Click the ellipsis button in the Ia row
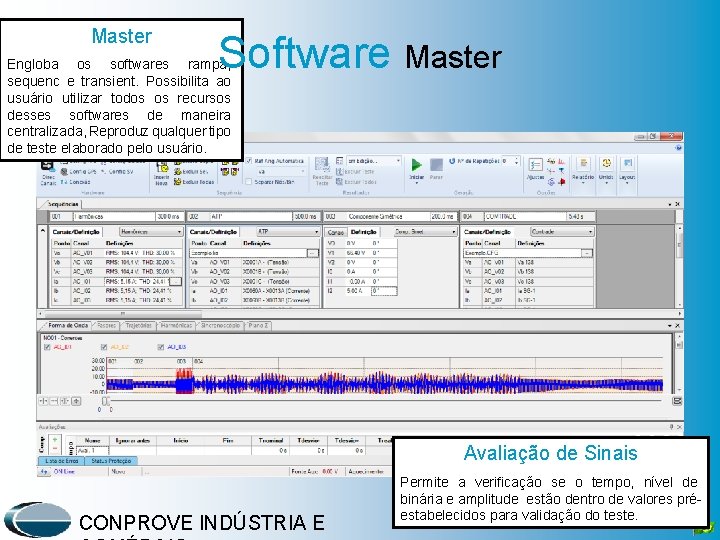 pos(175,281)
